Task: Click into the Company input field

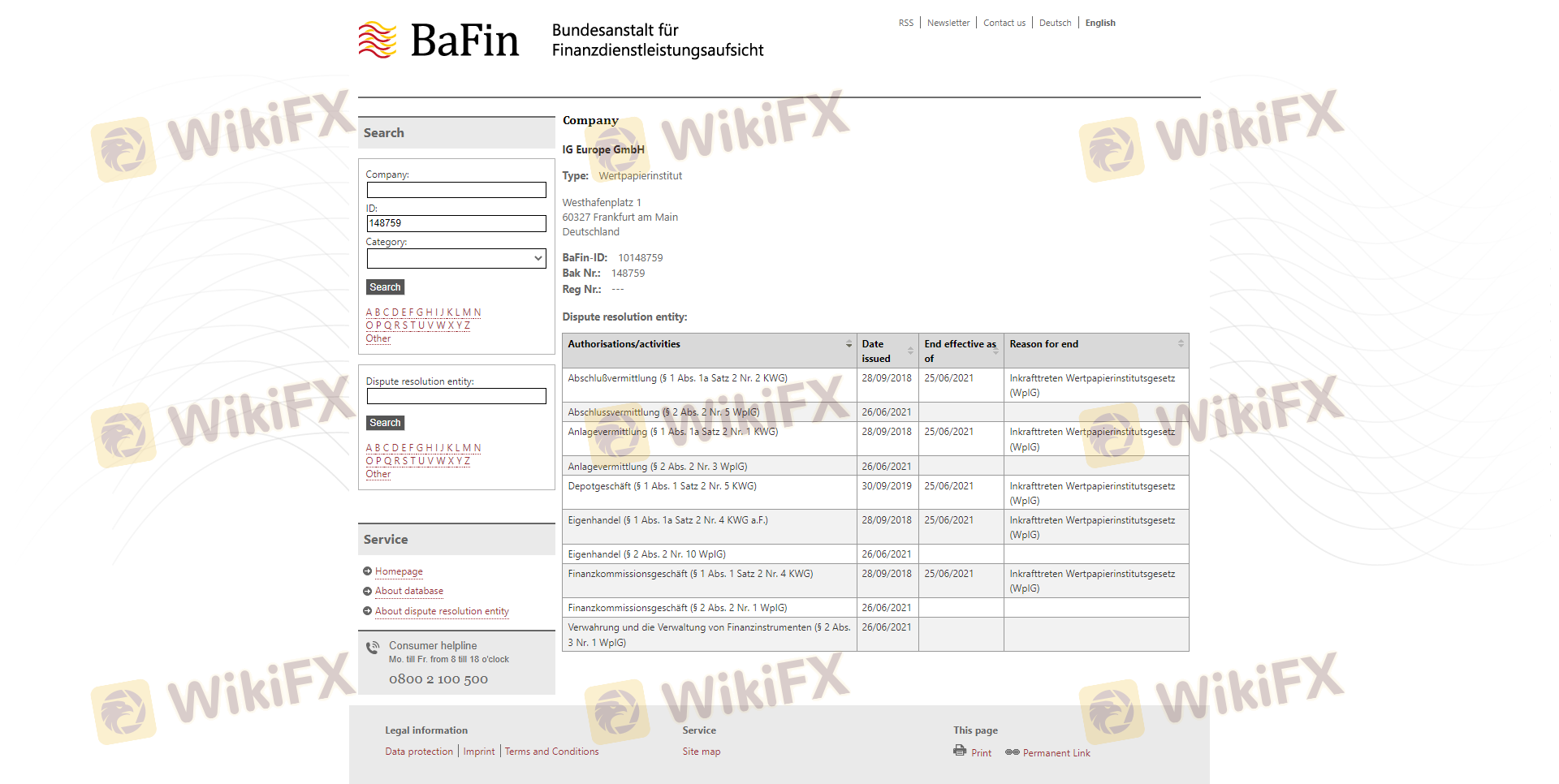Action: click(456, 190)
